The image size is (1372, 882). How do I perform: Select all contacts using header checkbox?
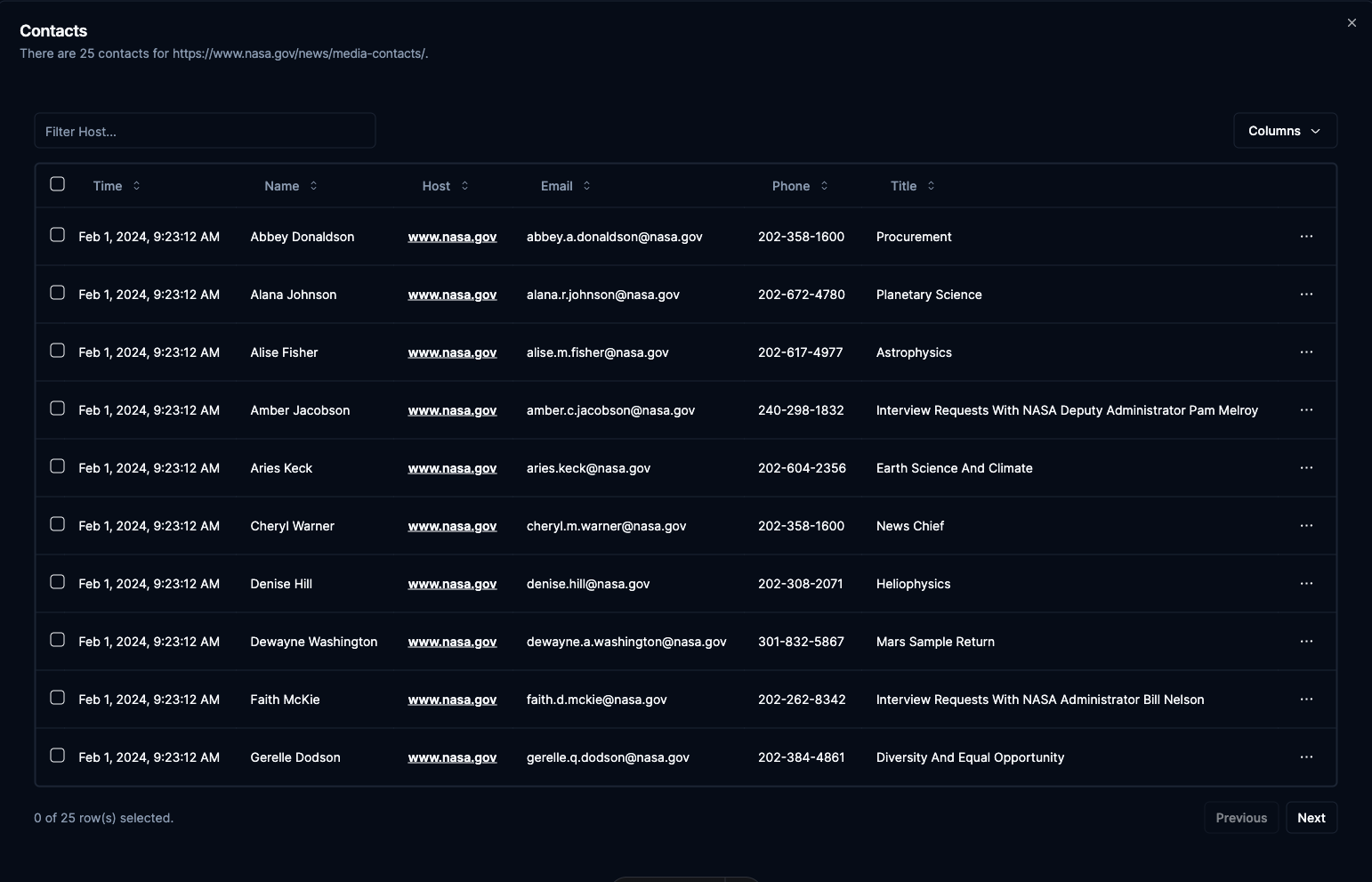click(57, 183)
